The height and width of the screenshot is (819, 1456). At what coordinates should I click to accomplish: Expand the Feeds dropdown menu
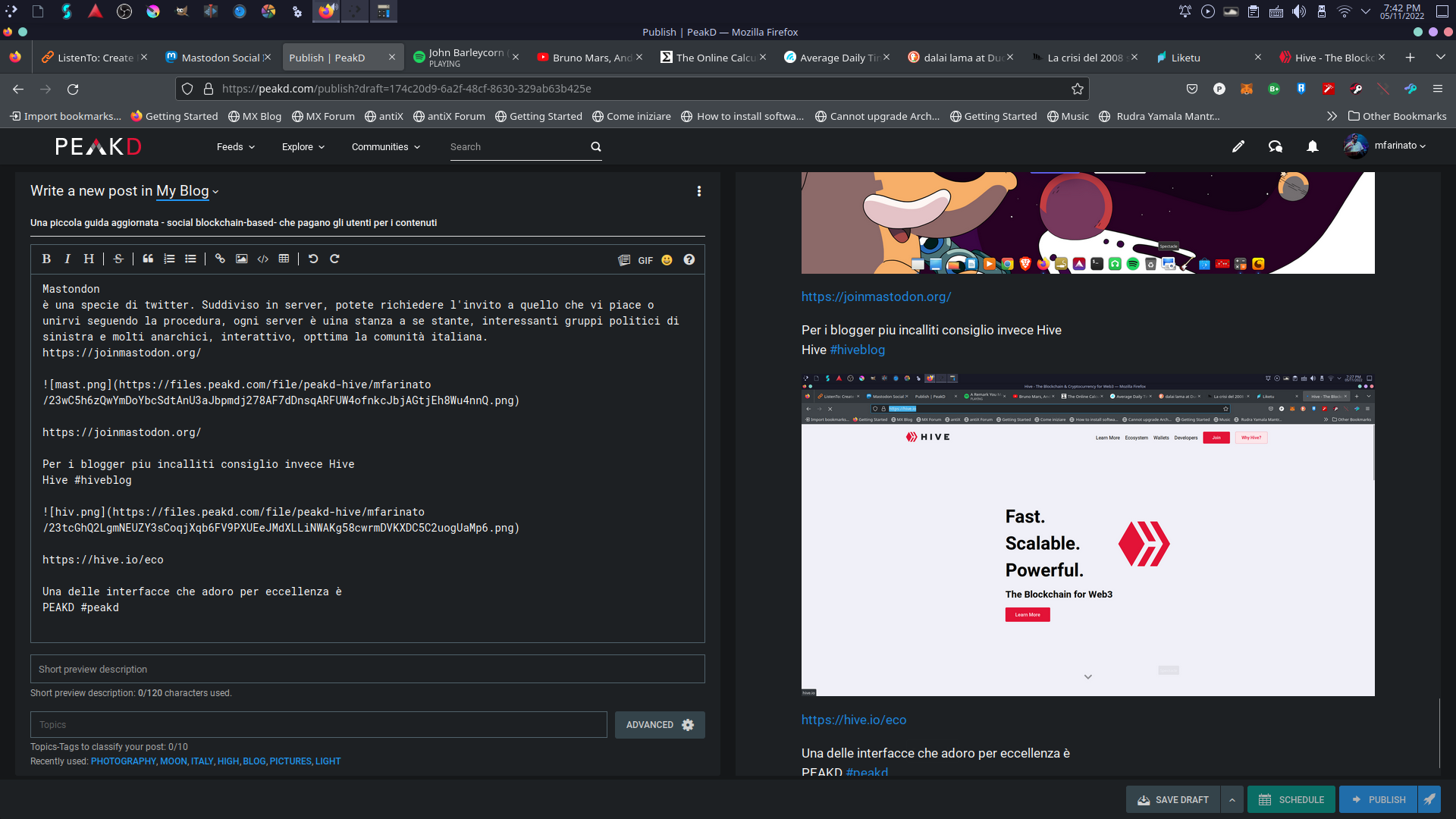(236, 147)
